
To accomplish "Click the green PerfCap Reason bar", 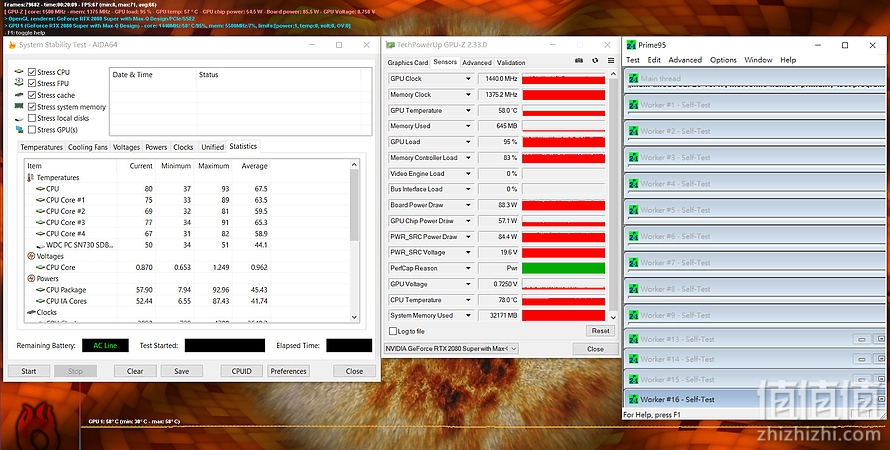I will tap(564, 268).
